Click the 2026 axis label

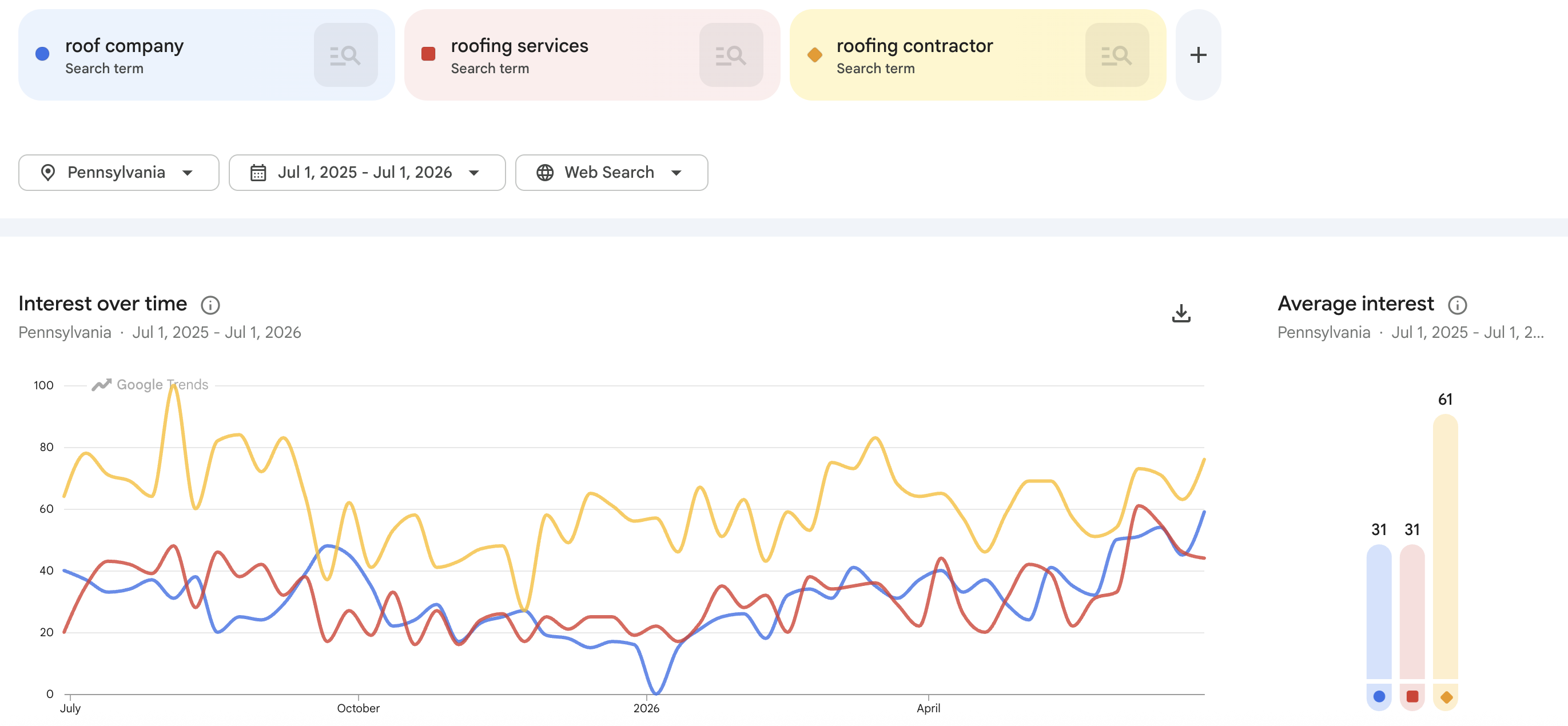pos(646,708)
